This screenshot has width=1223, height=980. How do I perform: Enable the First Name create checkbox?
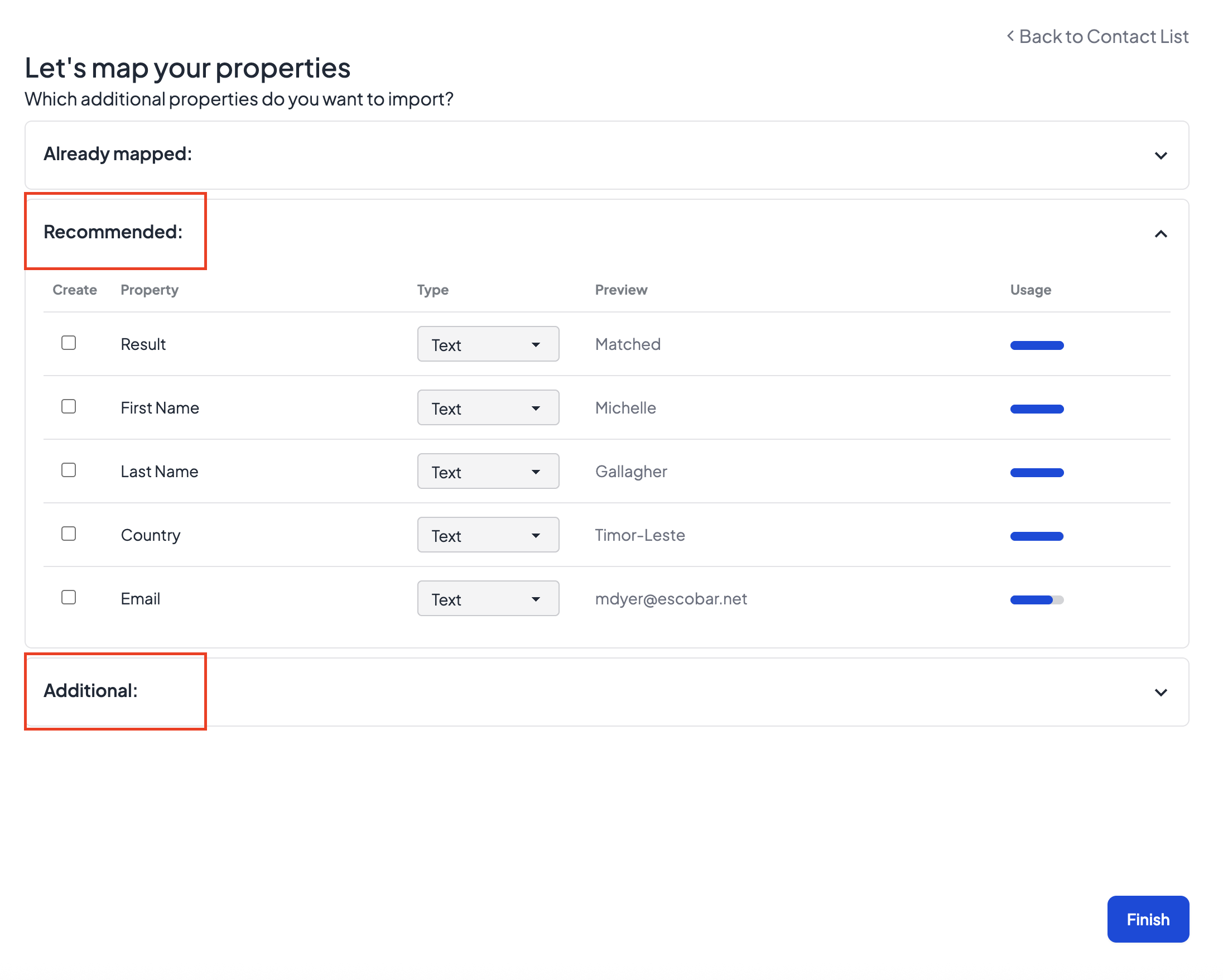69,406
